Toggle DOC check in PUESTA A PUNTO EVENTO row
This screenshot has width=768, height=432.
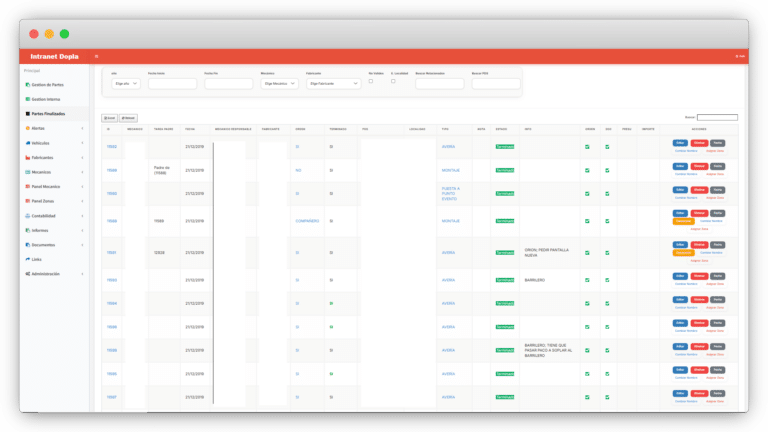607,193
